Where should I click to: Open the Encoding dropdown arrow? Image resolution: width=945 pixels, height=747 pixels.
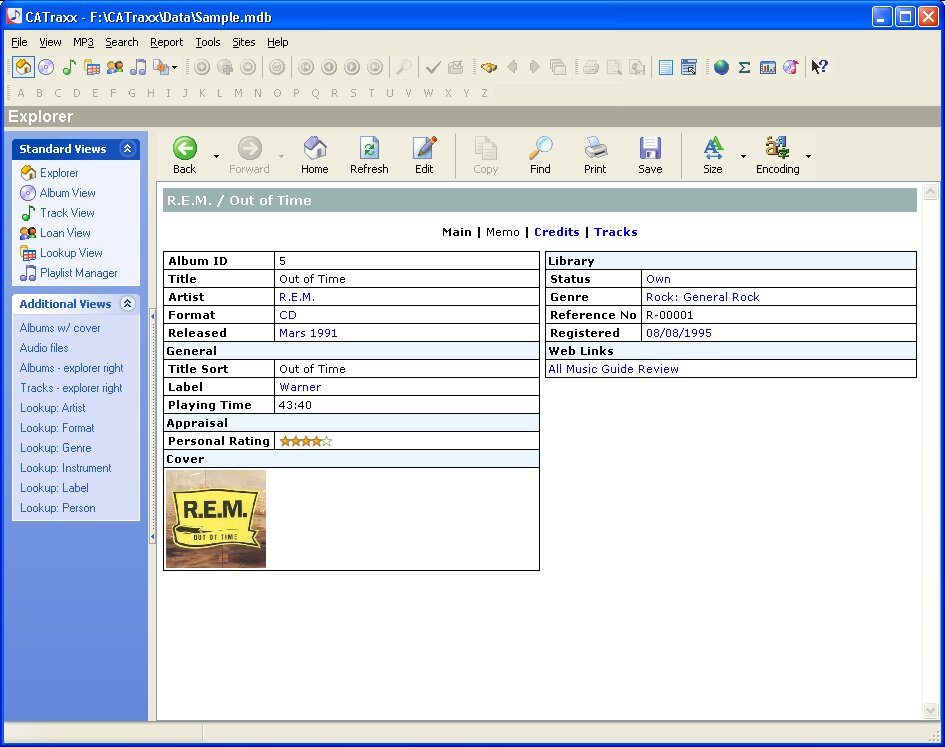point(808,156)
